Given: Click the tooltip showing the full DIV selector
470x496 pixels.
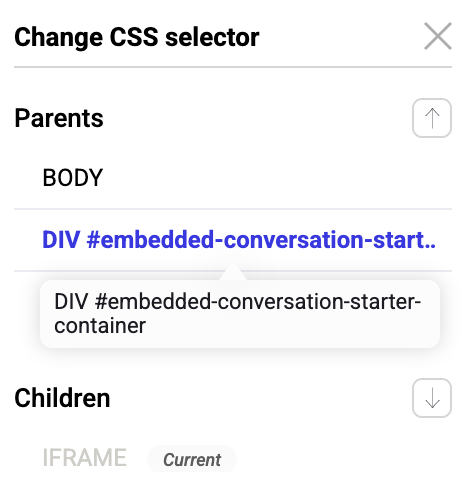Looking at the screenshot, I should pyautogui.click(x=240, y=314).
